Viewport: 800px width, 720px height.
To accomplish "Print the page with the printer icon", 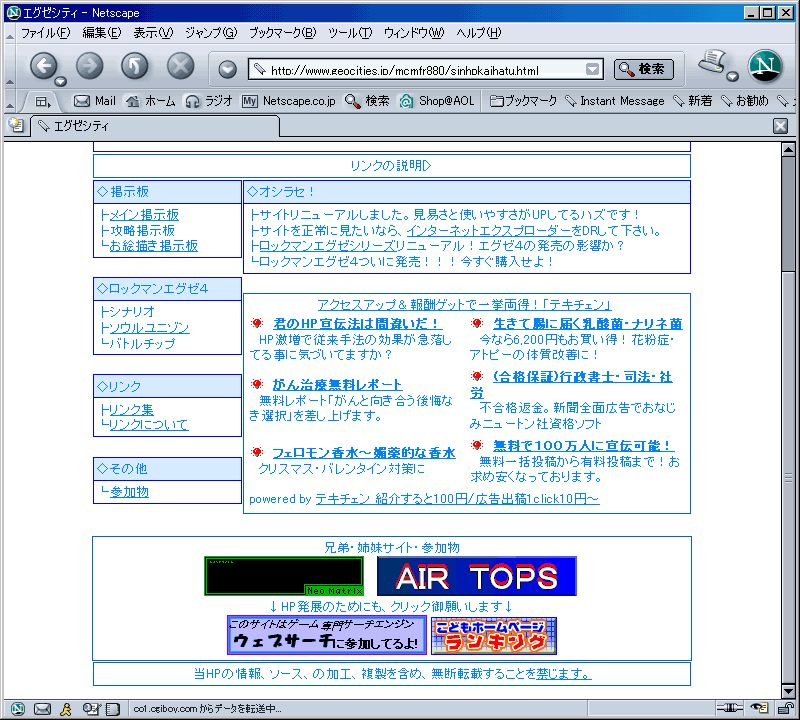I will [713, 62].
